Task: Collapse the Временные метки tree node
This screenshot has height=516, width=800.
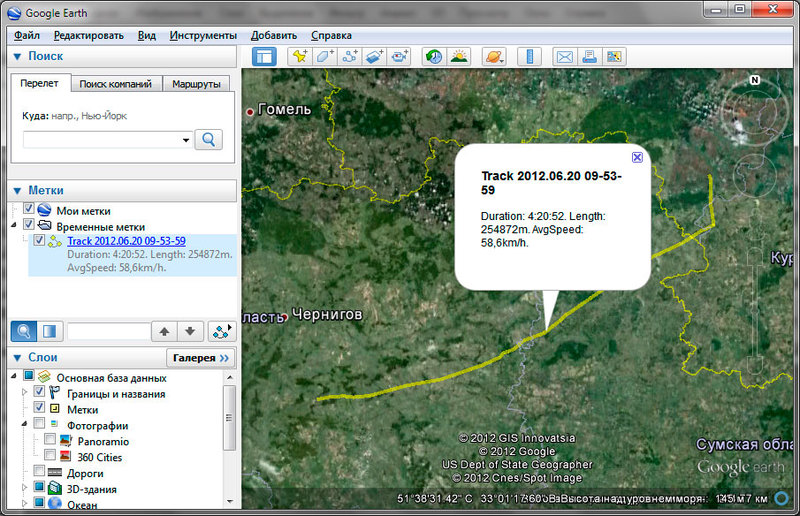Action: coord(14,225)
